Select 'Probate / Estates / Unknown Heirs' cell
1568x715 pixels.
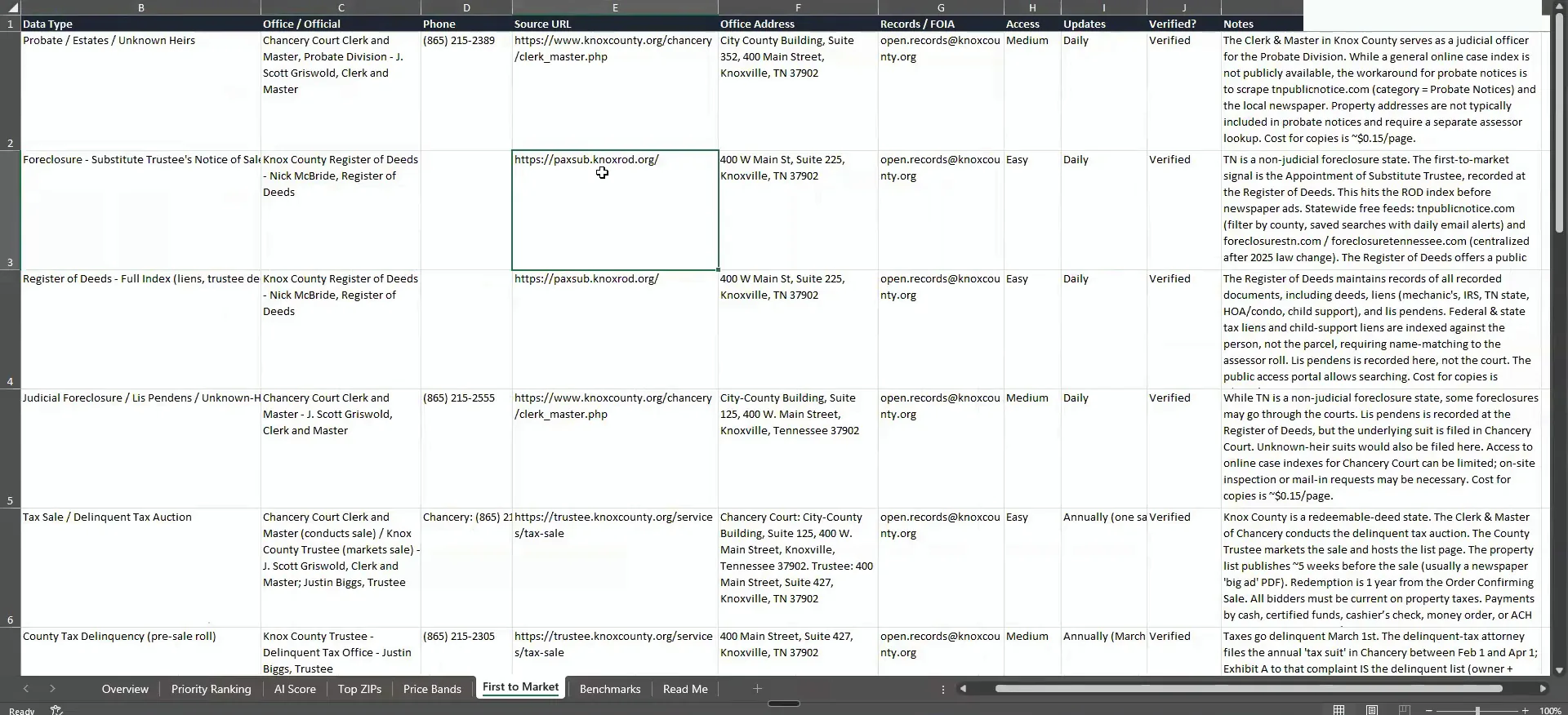[140, 91]
